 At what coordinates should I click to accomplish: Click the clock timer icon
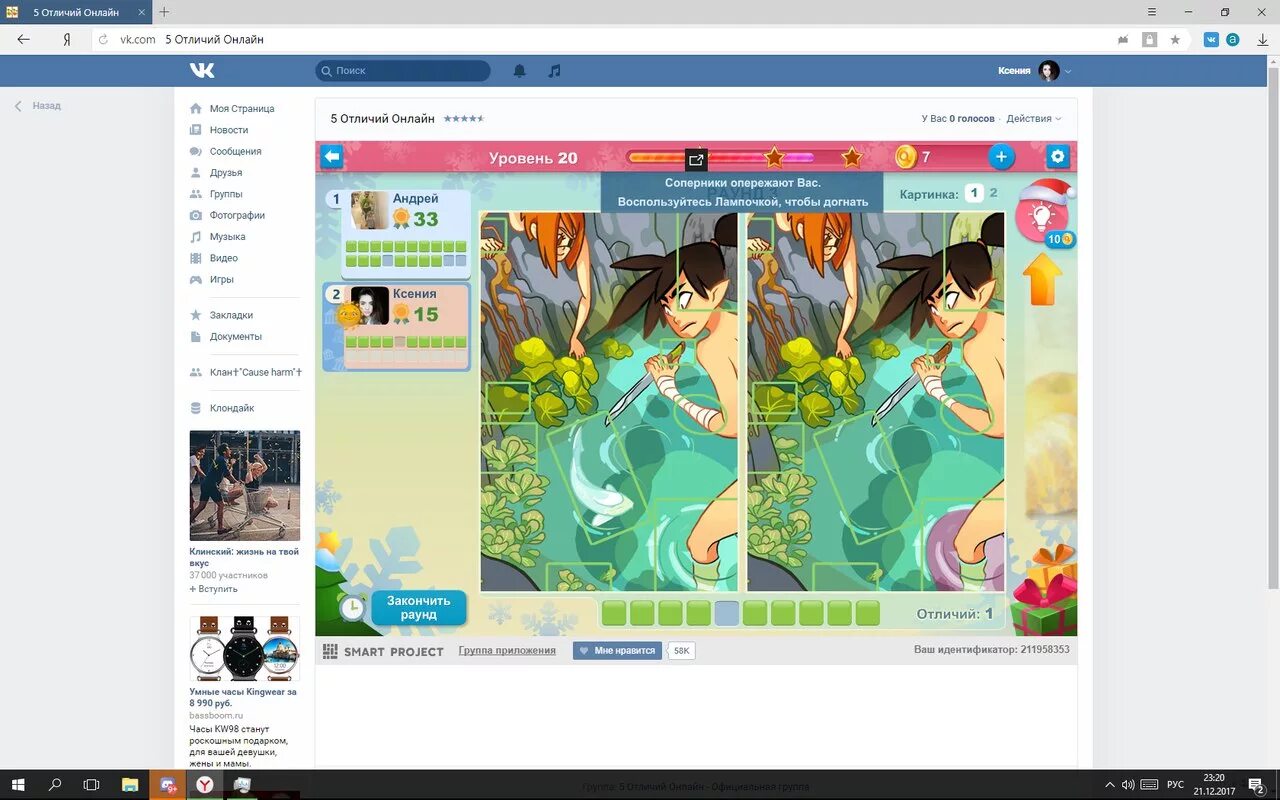(352, 607)
